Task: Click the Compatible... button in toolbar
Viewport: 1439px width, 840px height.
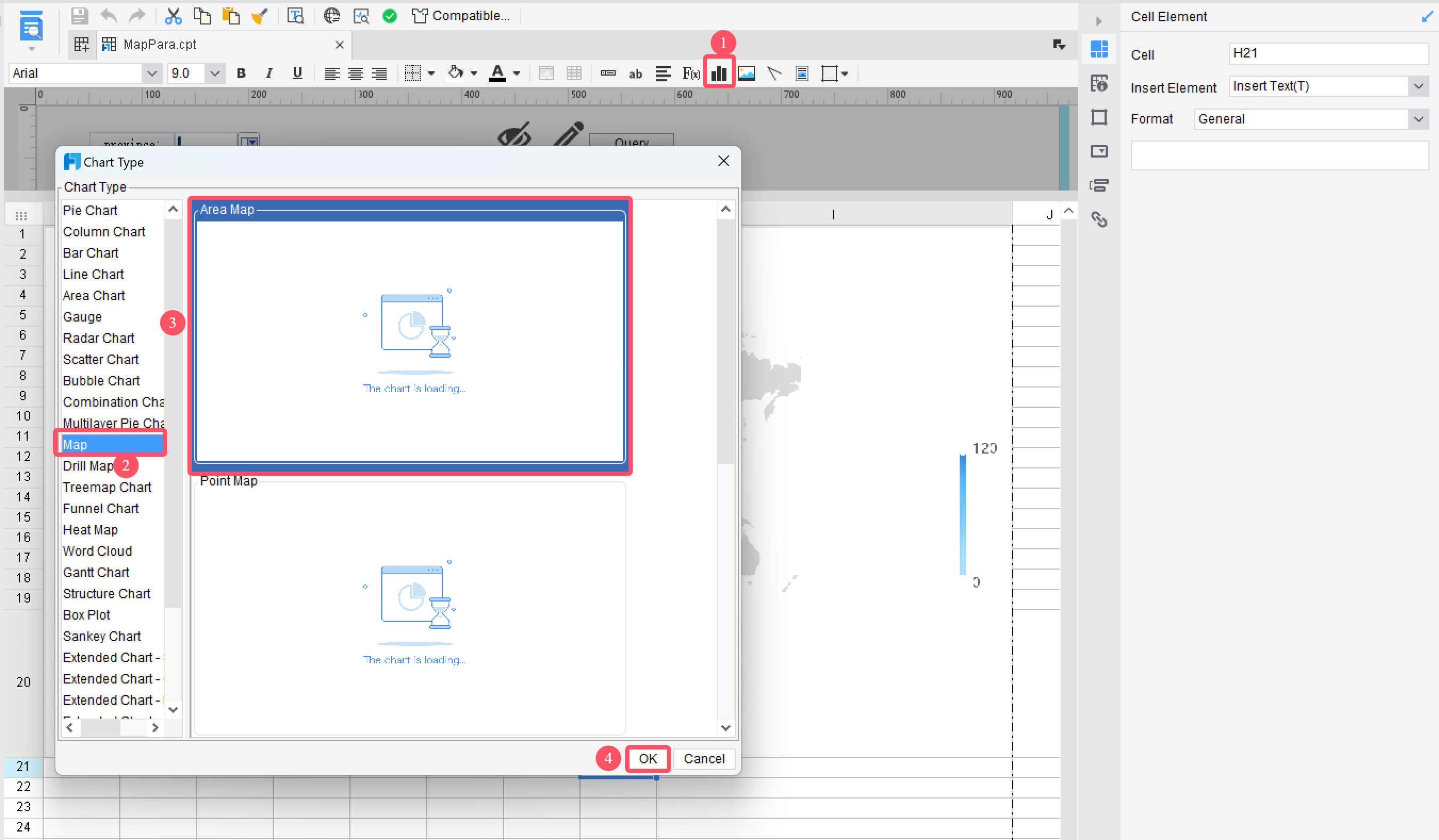Action: point(460,15)
